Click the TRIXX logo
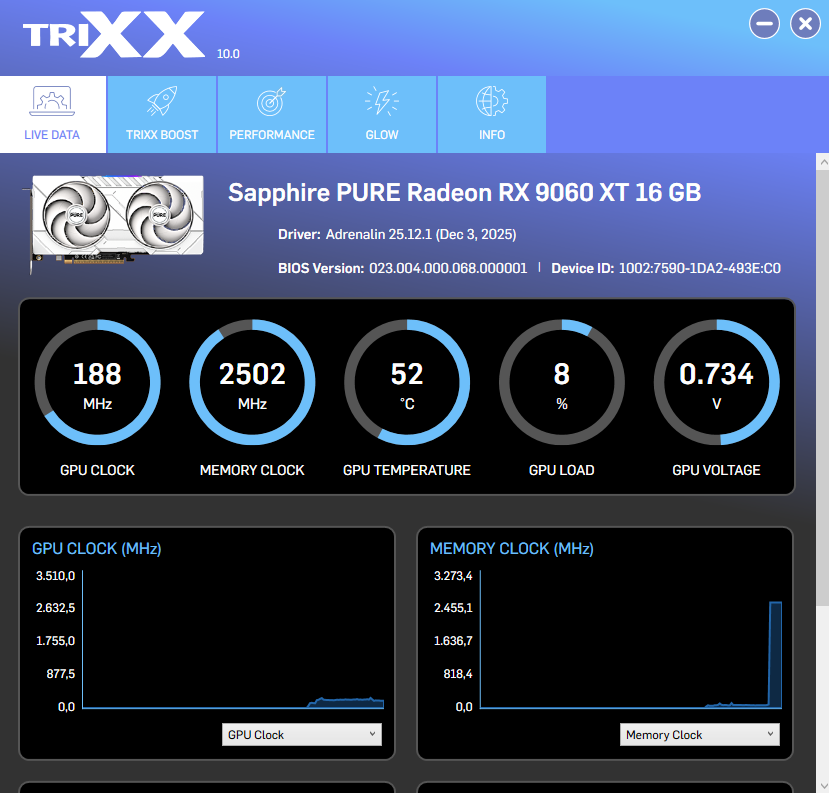 click(114, 35)
